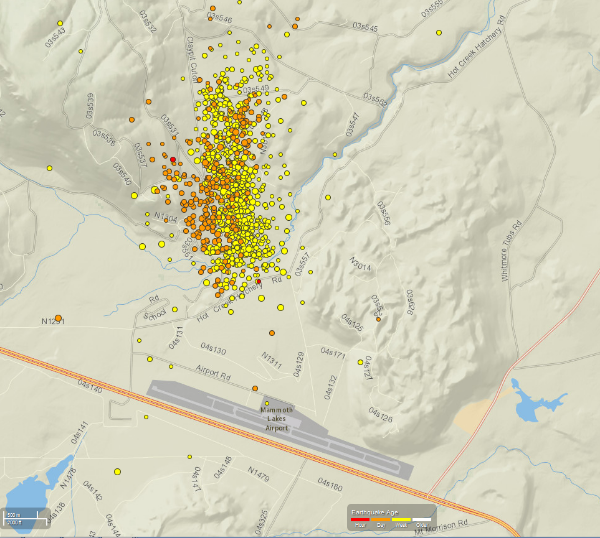Click the red Hour swatch in legend

click(360, 520)
